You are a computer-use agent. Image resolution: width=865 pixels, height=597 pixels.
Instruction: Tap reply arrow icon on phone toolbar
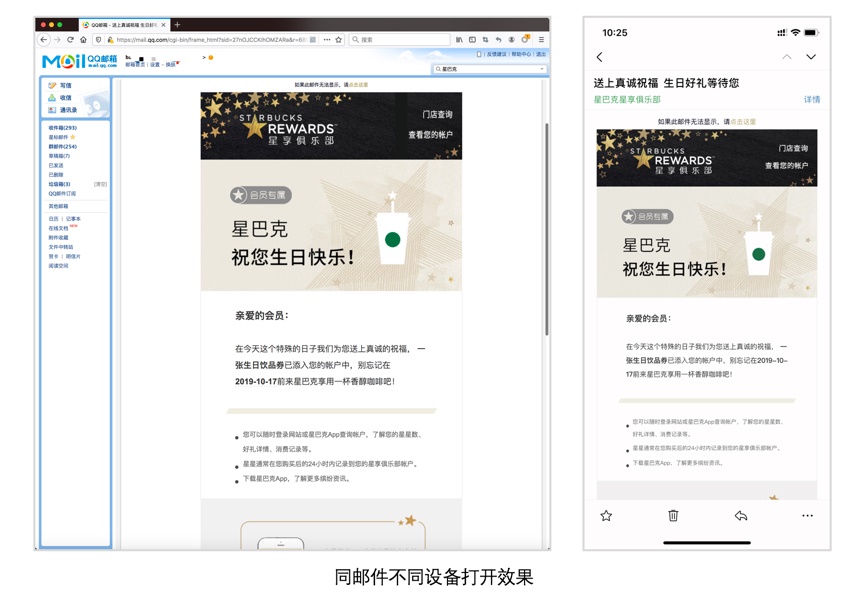741,516
